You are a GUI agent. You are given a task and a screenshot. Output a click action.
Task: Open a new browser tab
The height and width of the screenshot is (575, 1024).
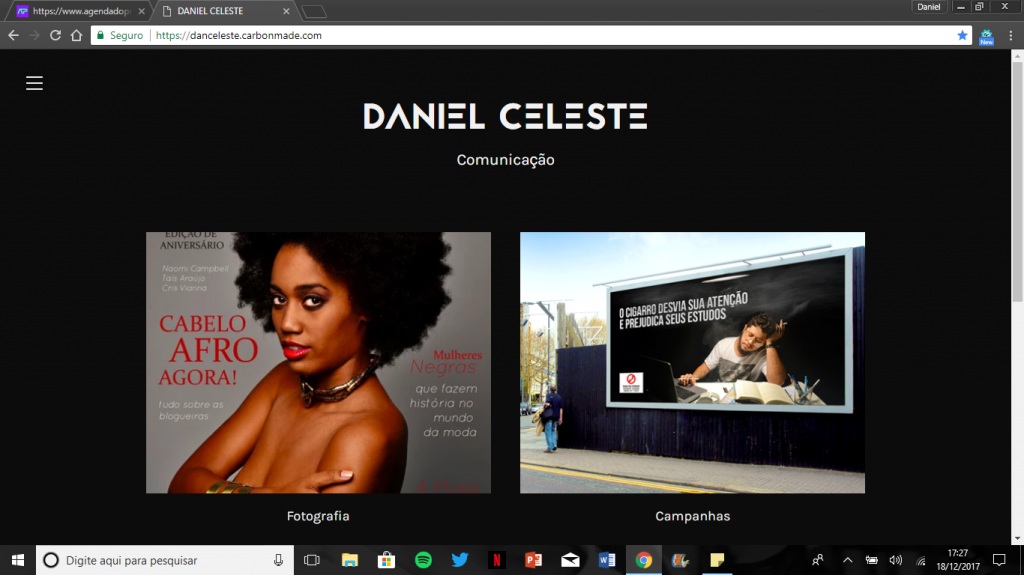(314, 11)
